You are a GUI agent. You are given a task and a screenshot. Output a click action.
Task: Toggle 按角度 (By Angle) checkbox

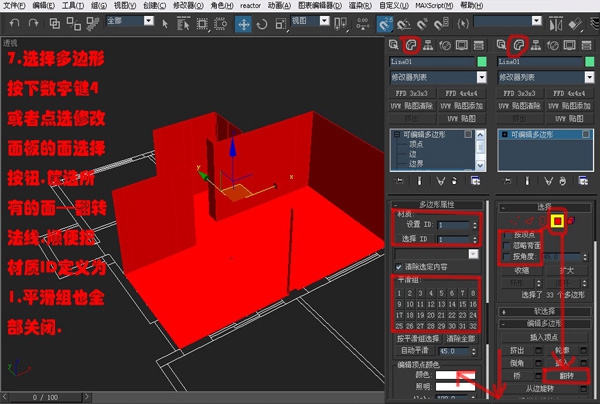(507, 256)
